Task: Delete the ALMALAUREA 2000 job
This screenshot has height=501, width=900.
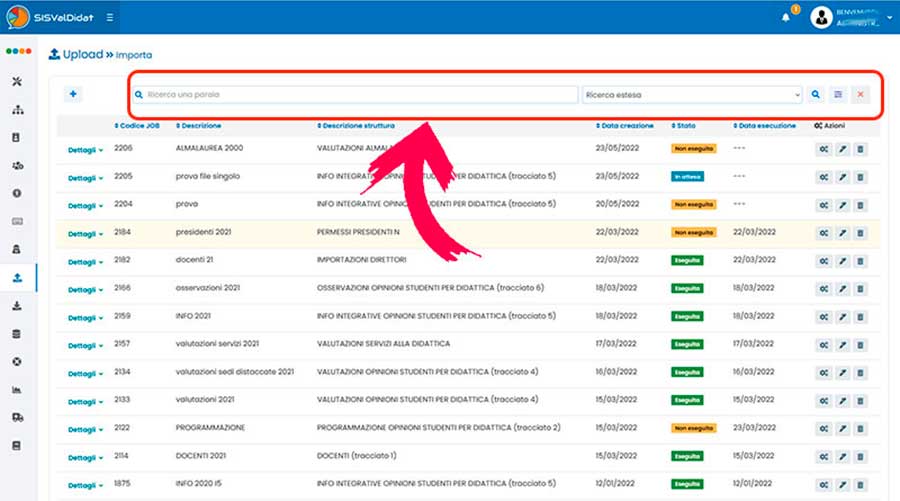Action: 860,149
